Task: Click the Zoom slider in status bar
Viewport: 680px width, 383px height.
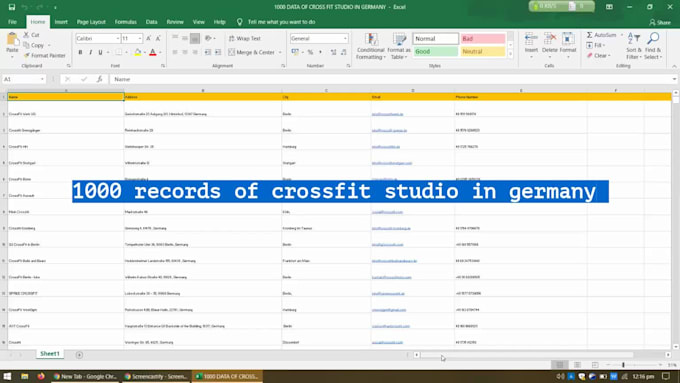Action: (x=633, y=365)
